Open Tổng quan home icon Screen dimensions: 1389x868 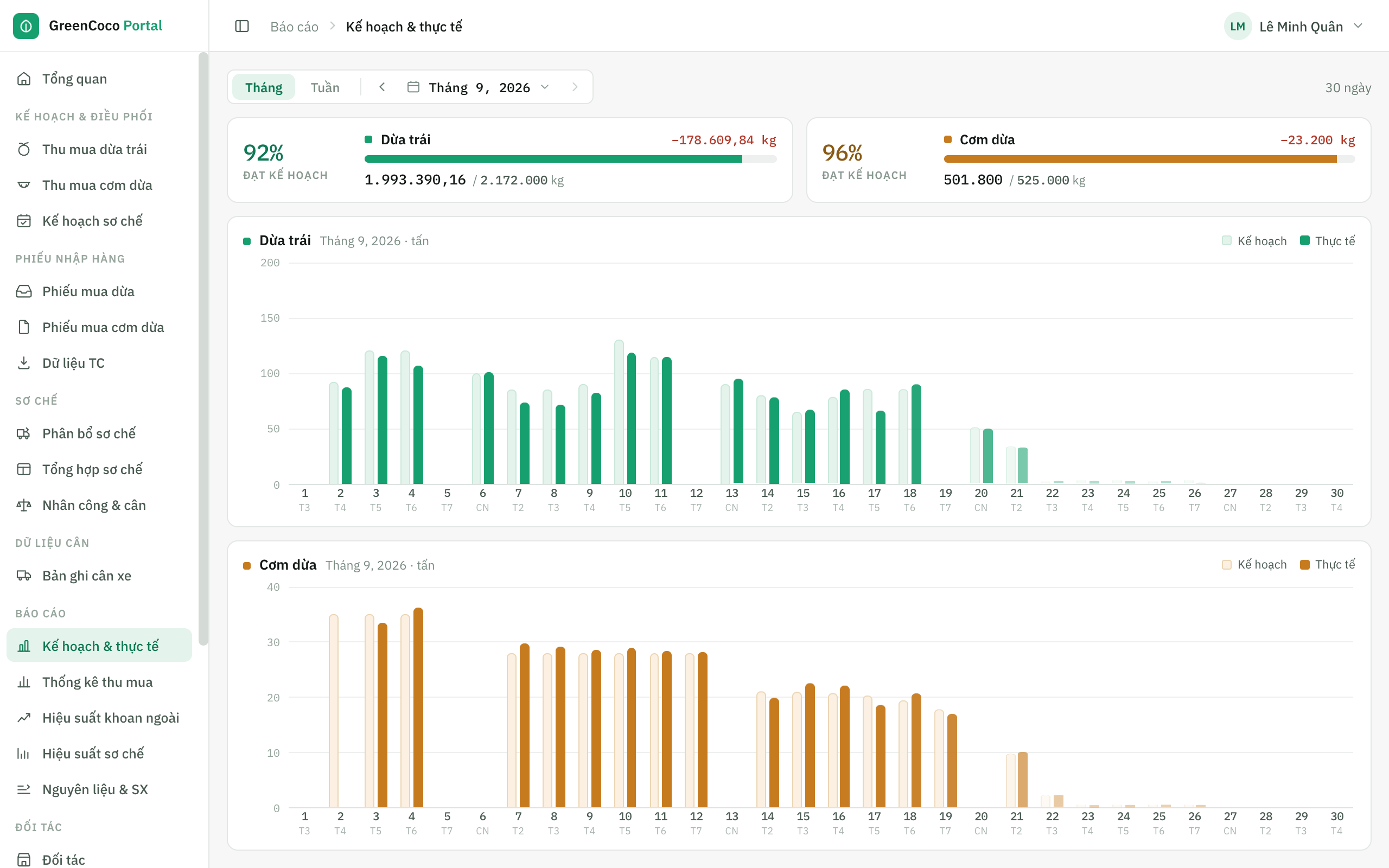[23, 79]
